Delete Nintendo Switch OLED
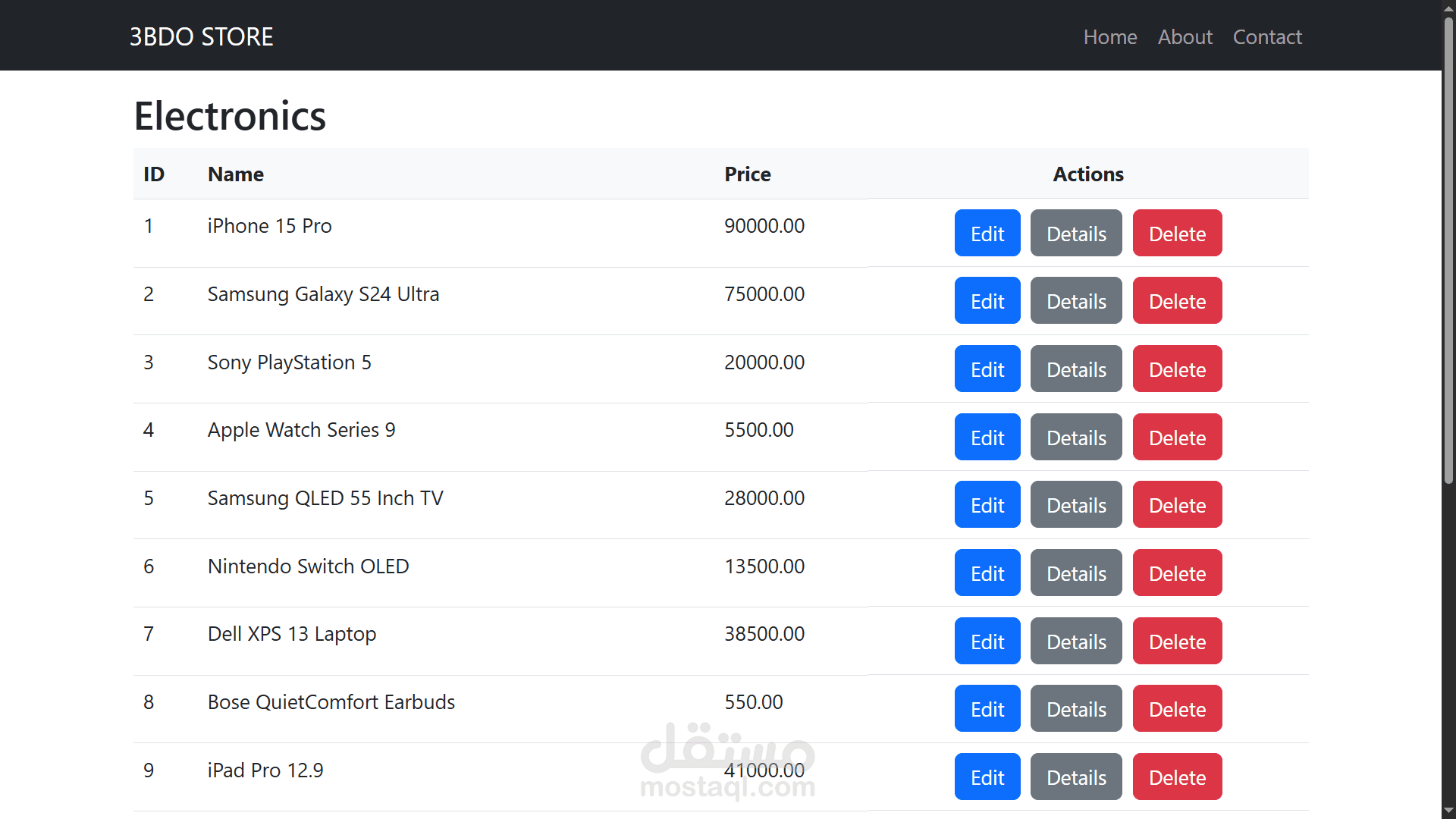The width and height of the screenshot is (1456, 819). tap(1177, 573)
